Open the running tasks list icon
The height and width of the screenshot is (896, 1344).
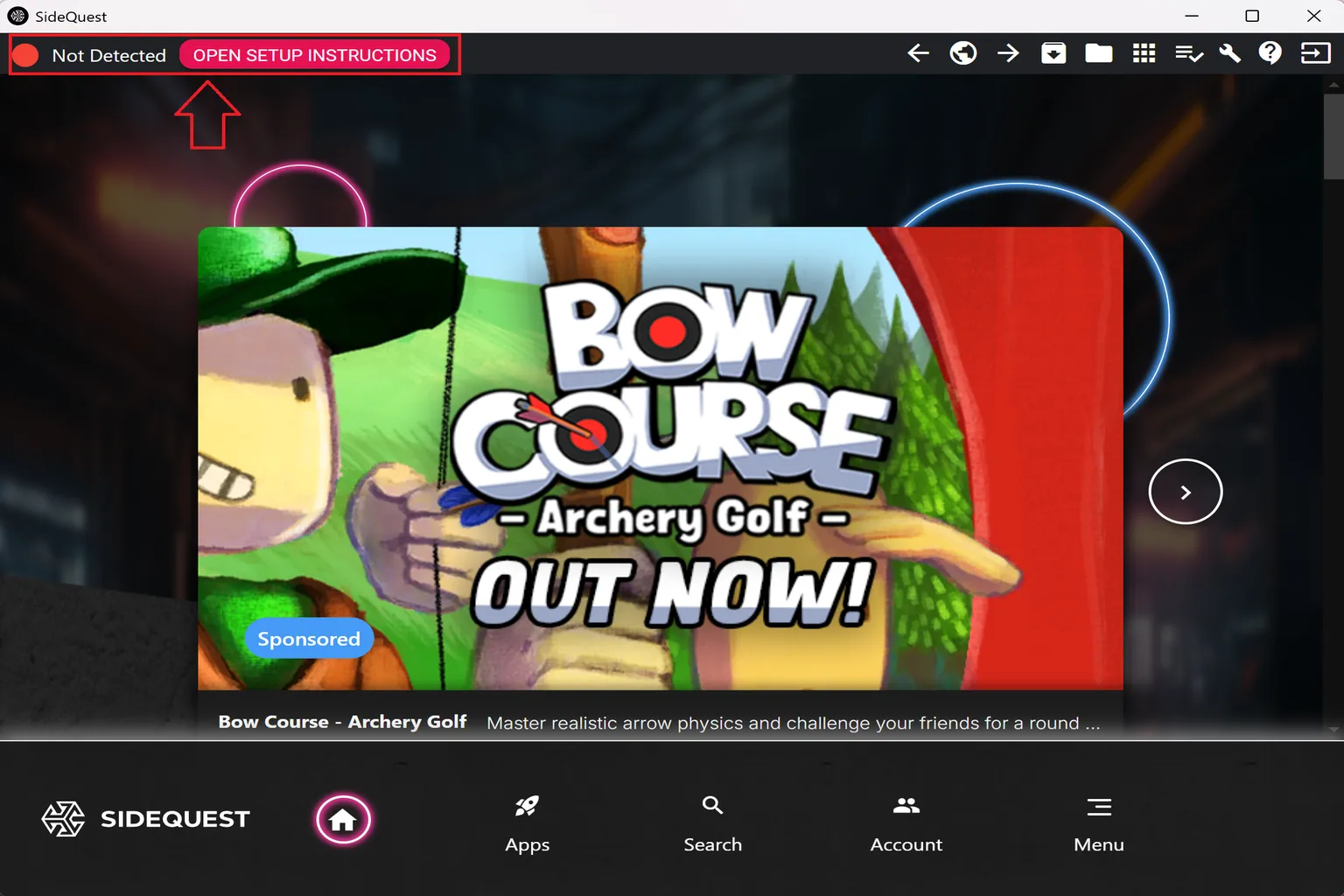(1188, 53)
